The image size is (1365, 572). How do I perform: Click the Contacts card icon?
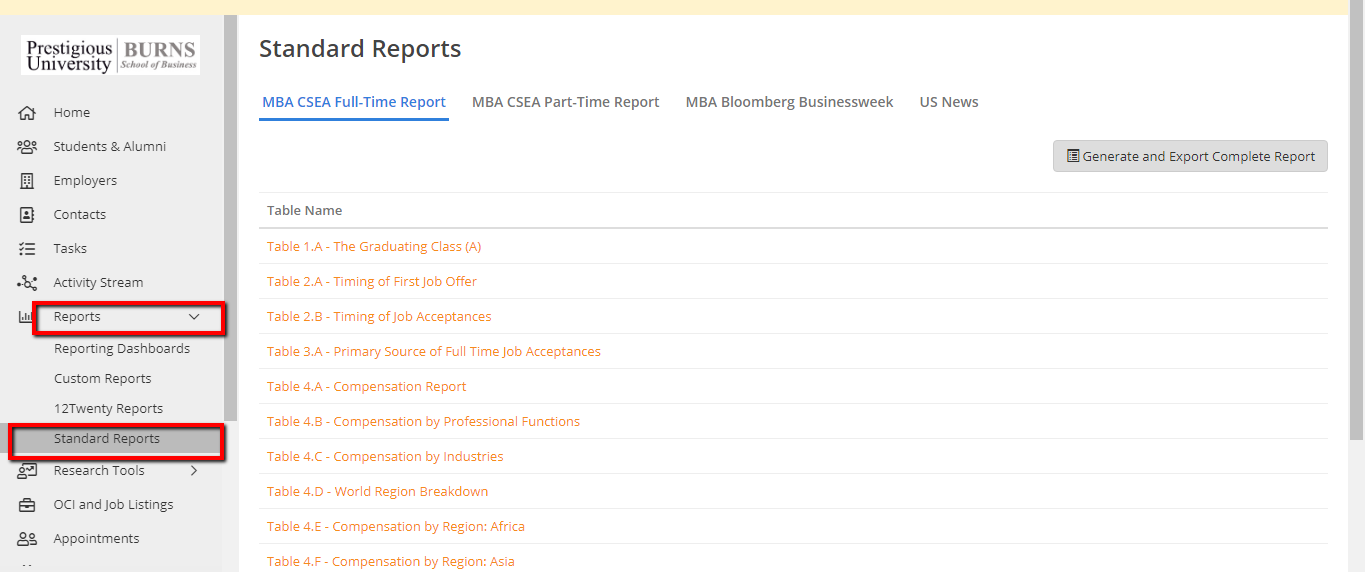(27, 215)
